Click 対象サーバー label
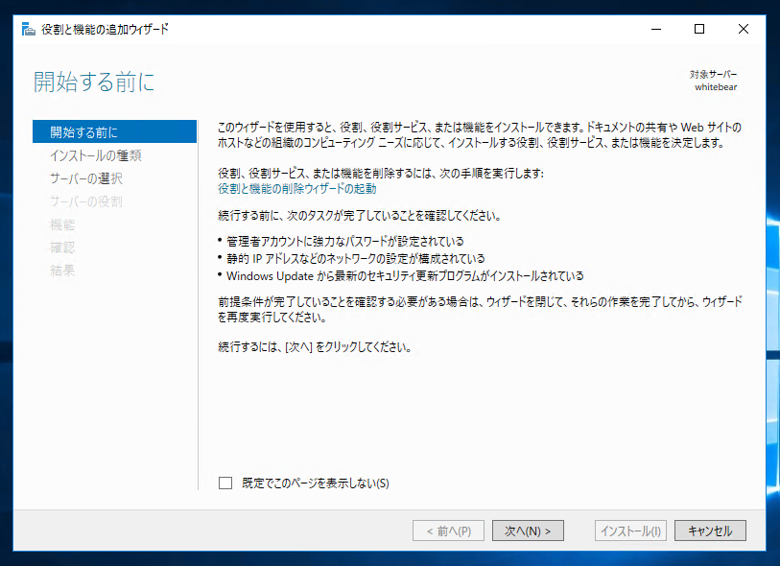 [x=713, y=74]
